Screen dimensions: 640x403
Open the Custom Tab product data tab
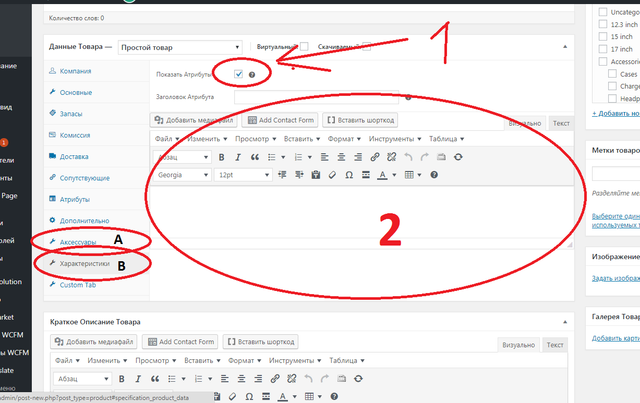click(78, 285)
